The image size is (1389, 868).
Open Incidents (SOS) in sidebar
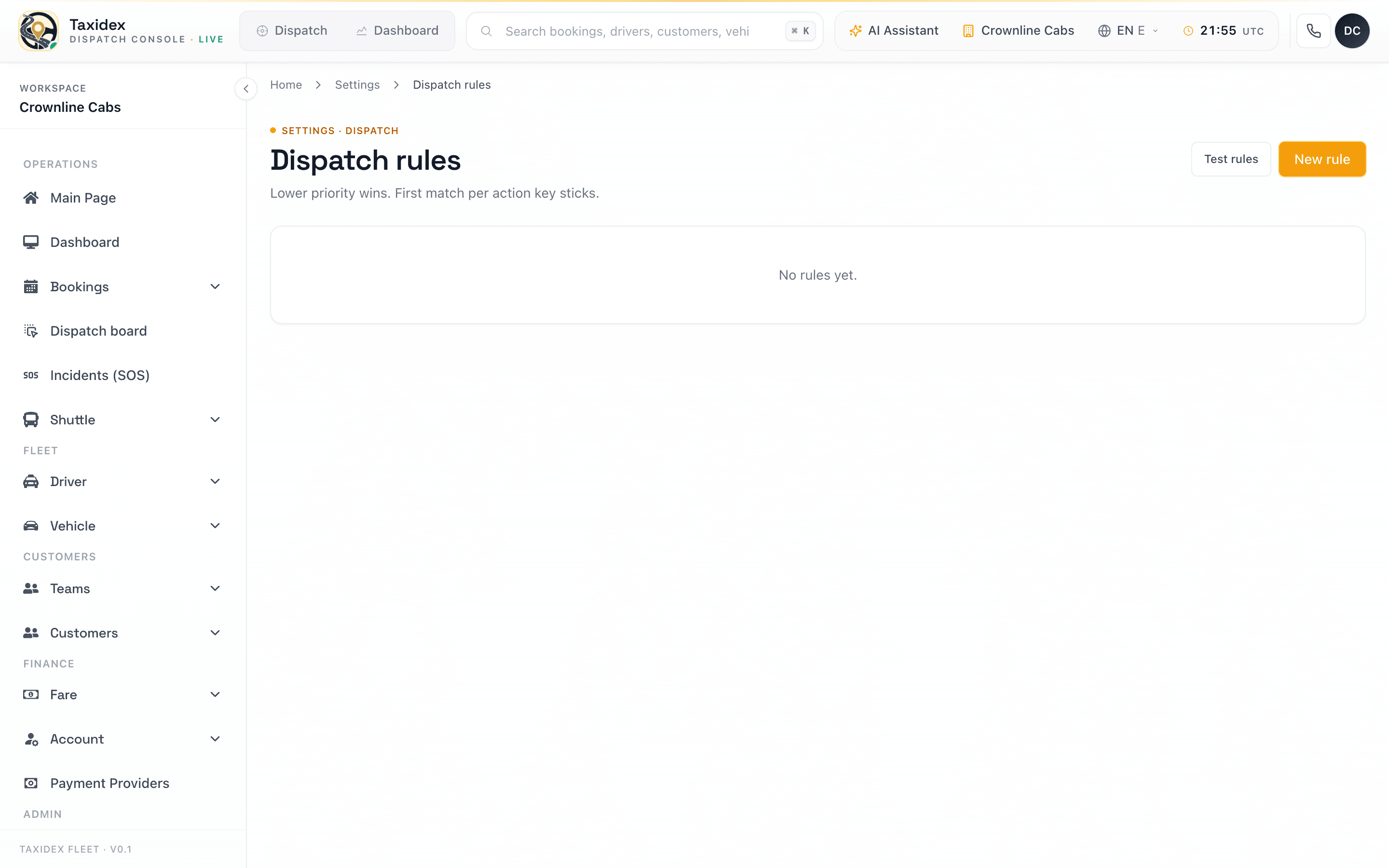point(123,376)
